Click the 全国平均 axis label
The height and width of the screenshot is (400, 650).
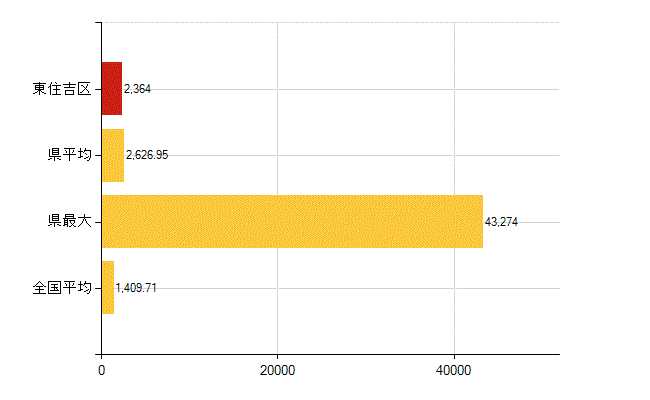pos(61,287)
